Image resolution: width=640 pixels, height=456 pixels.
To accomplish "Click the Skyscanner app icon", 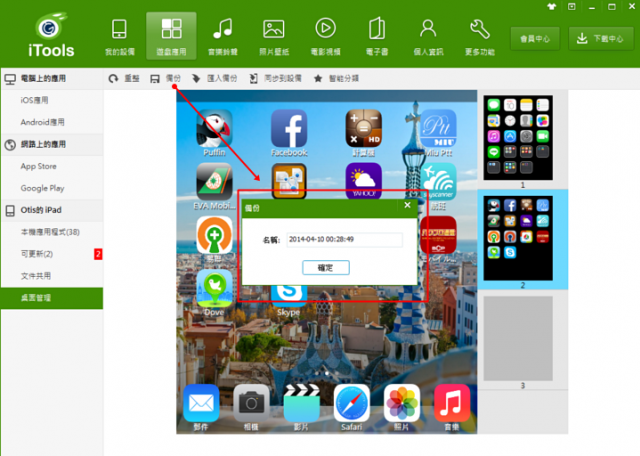I will pos(440,181).
